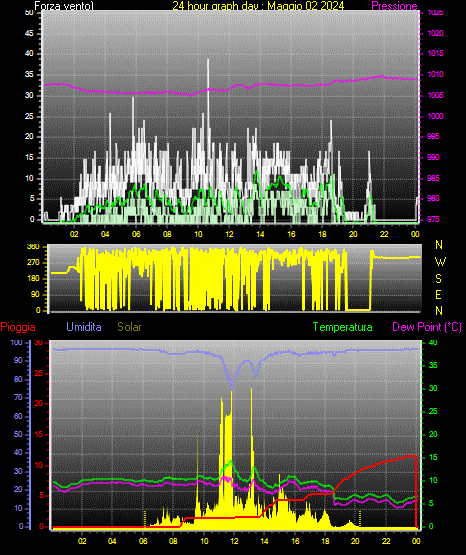
Task: Click the blue '90' humidity axis value
Action: click(18, 360)
